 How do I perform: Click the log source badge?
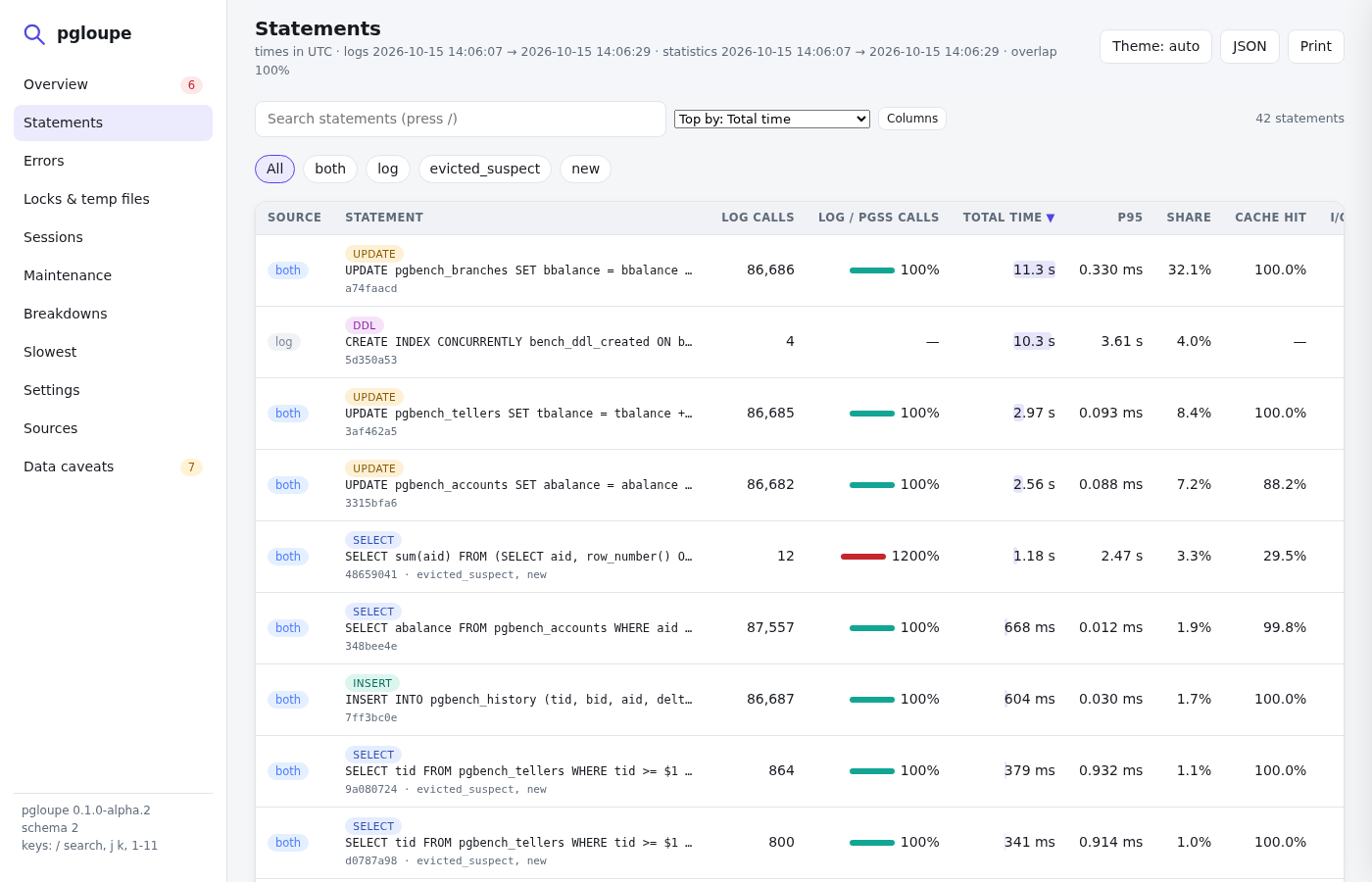(284, 342)
